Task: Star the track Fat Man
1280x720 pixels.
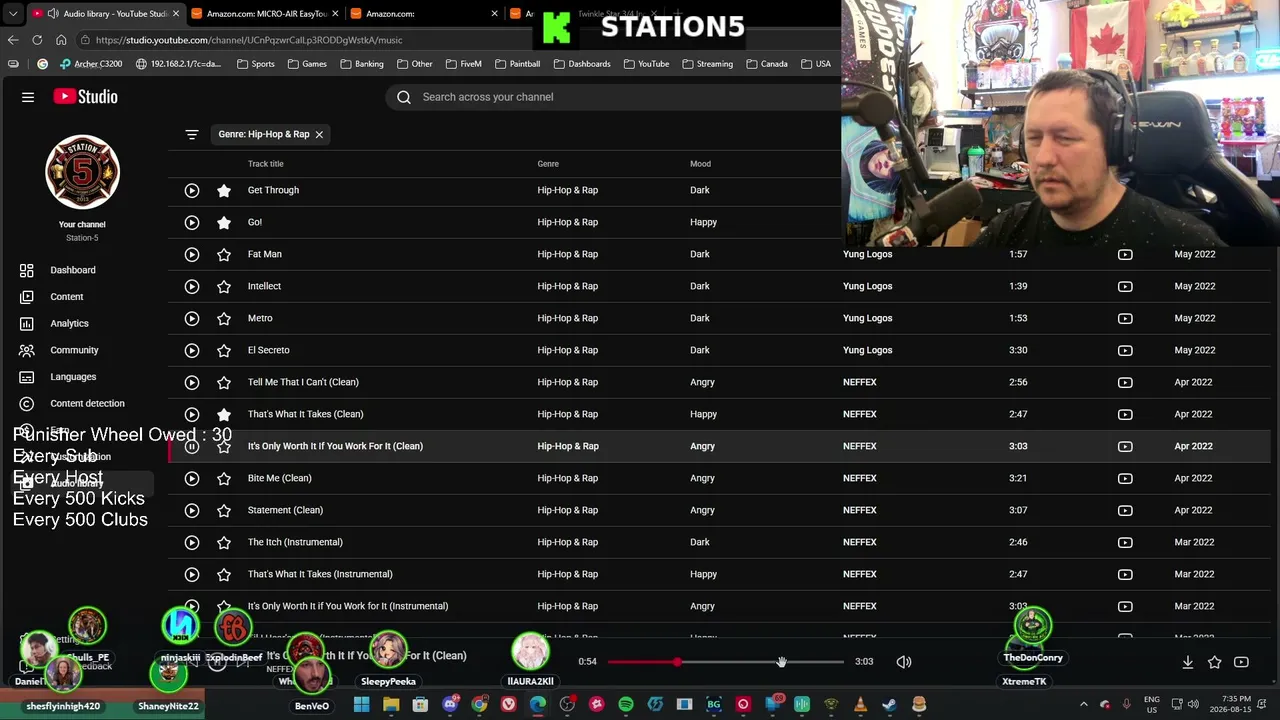Action: click(224, 254)
